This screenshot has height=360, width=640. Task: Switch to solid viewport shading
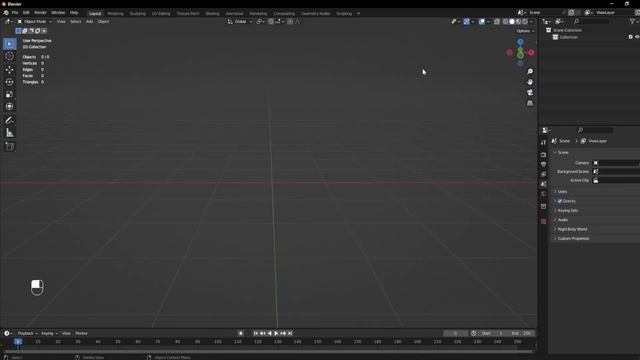coord(512,22)
